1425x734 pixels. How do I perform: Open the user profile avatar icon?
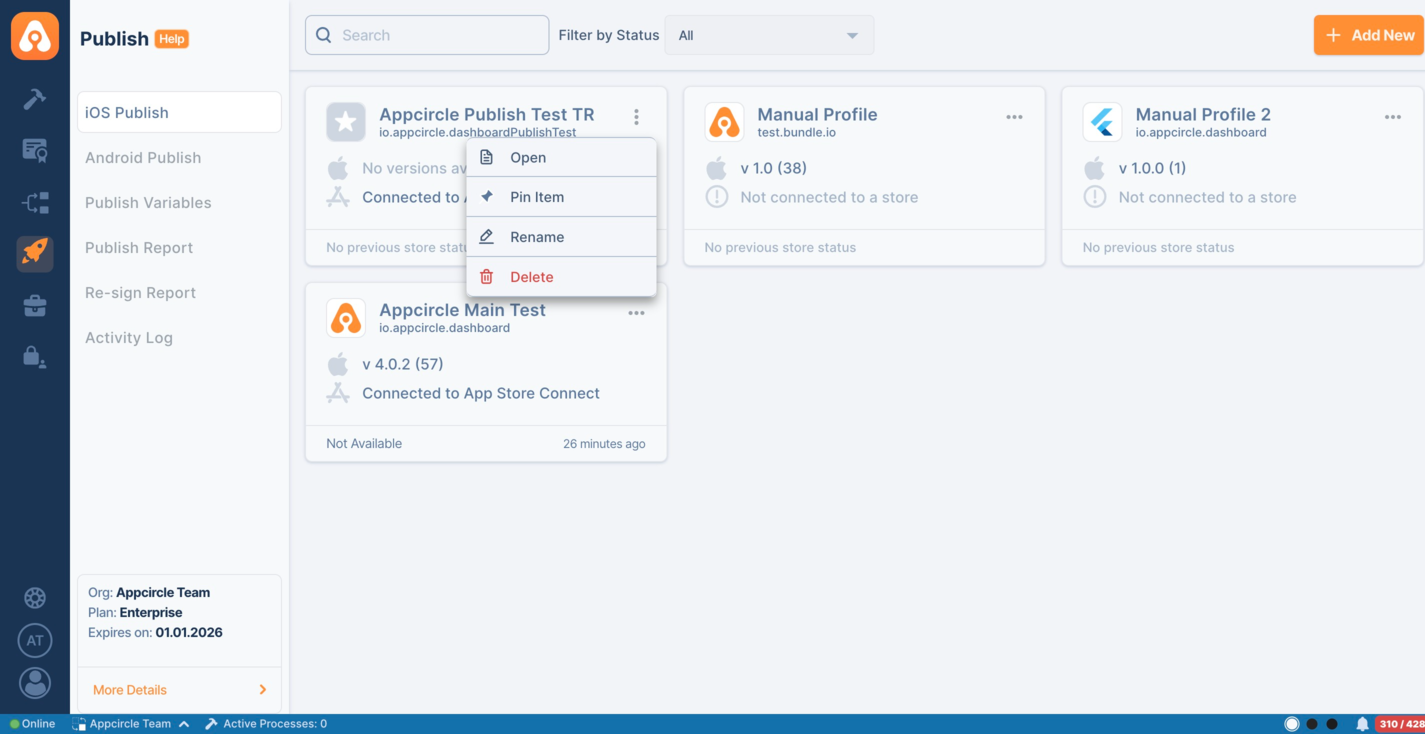pyautogui.click(x=35, y=683)
